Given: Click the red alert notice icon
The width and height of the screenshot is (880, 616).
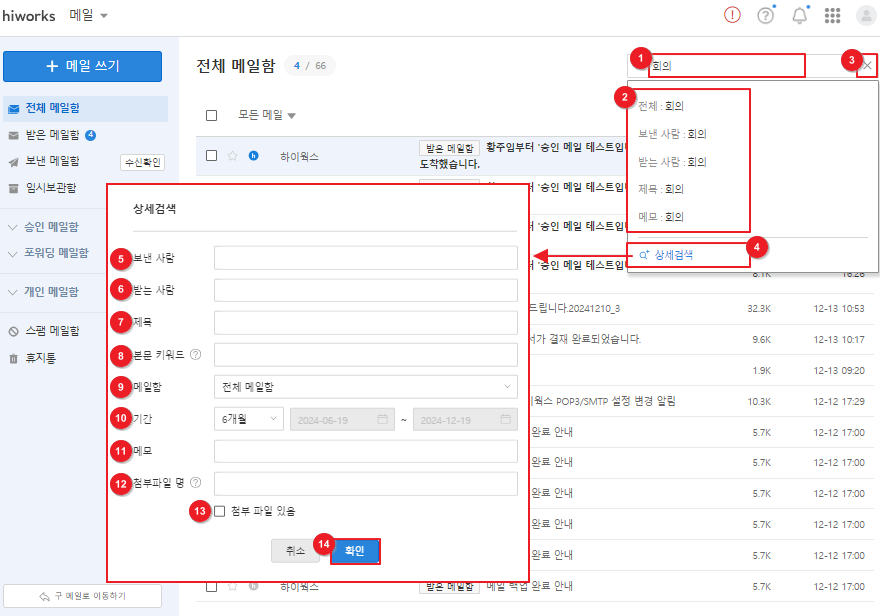Looking at the screenshot, I should tap(732, 15).
